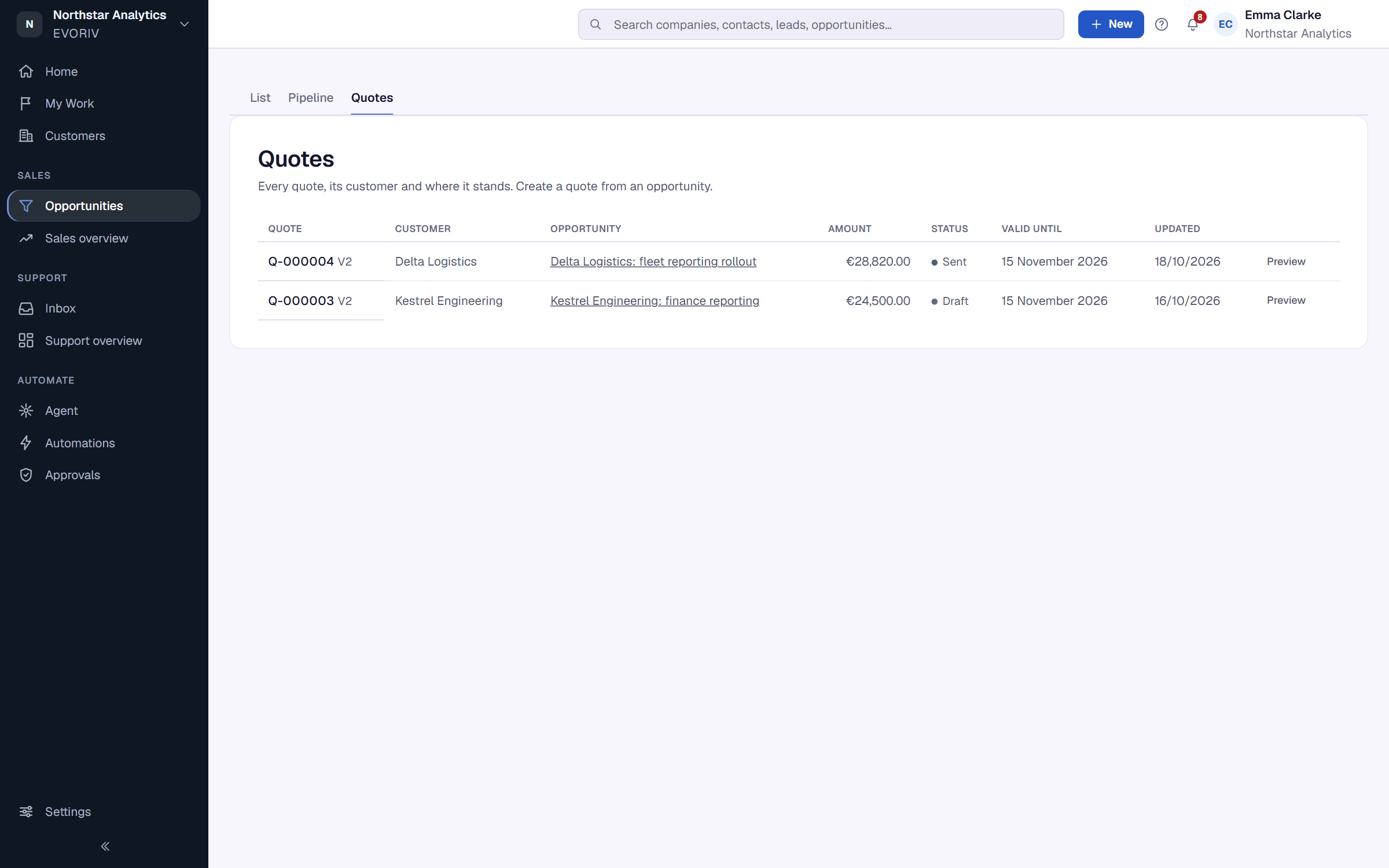Click the €28,820.00 amount
Image resolution: width=1389 pixels, height=868 pixels.
[878, 262]
